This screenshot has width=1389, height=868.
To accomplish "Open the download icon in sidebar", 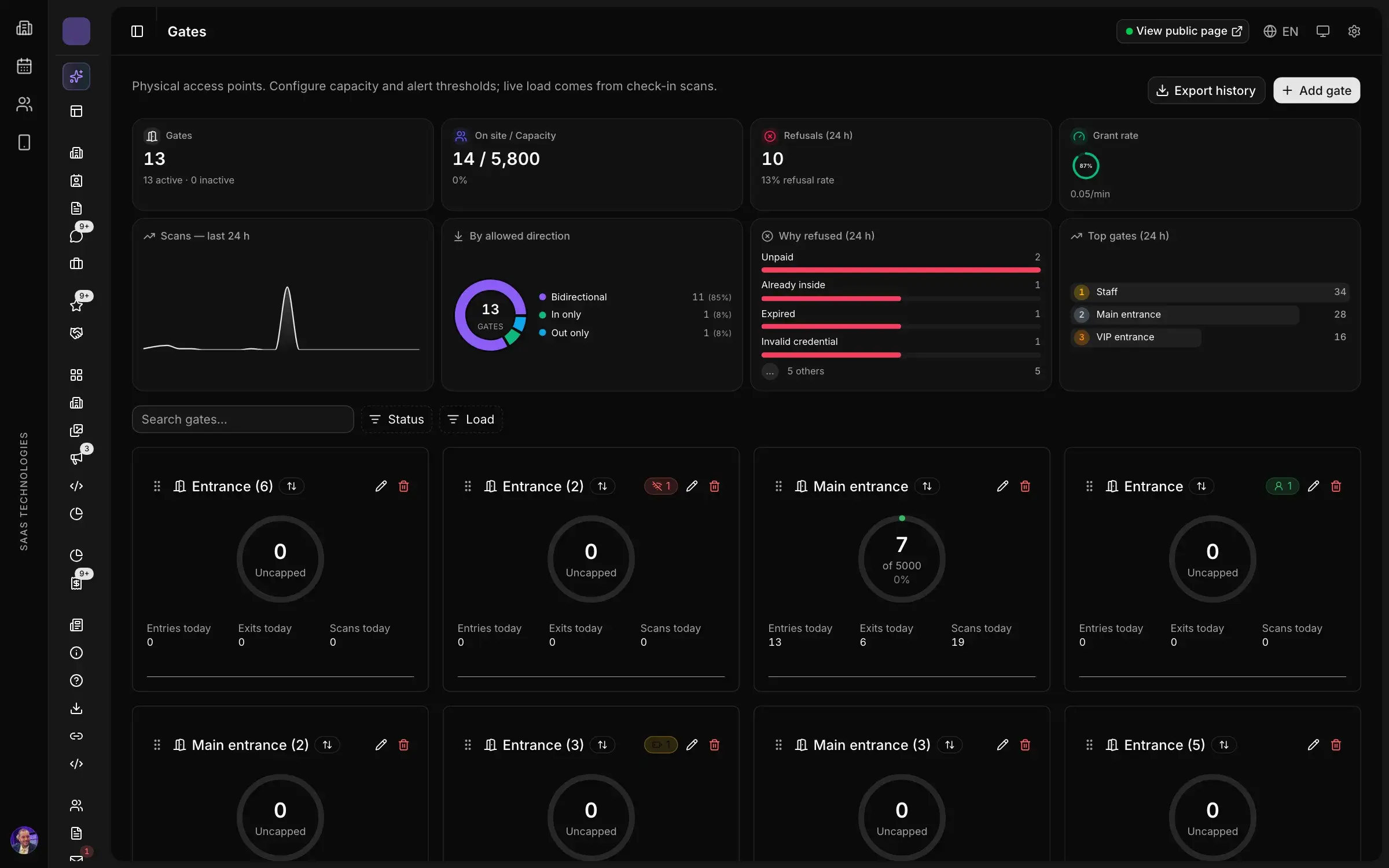I will coord(76,708).
